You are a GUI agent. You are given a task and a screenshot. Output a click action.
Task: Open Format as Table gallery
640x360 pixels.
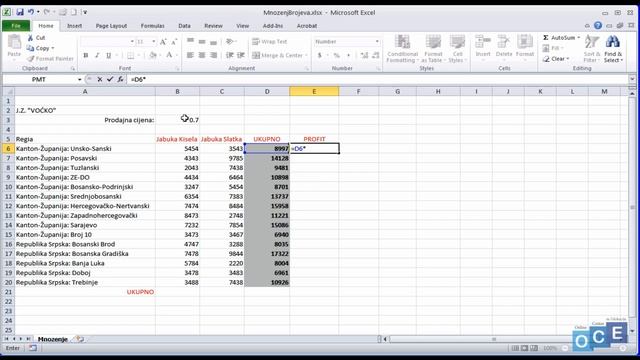click(433, 49)
